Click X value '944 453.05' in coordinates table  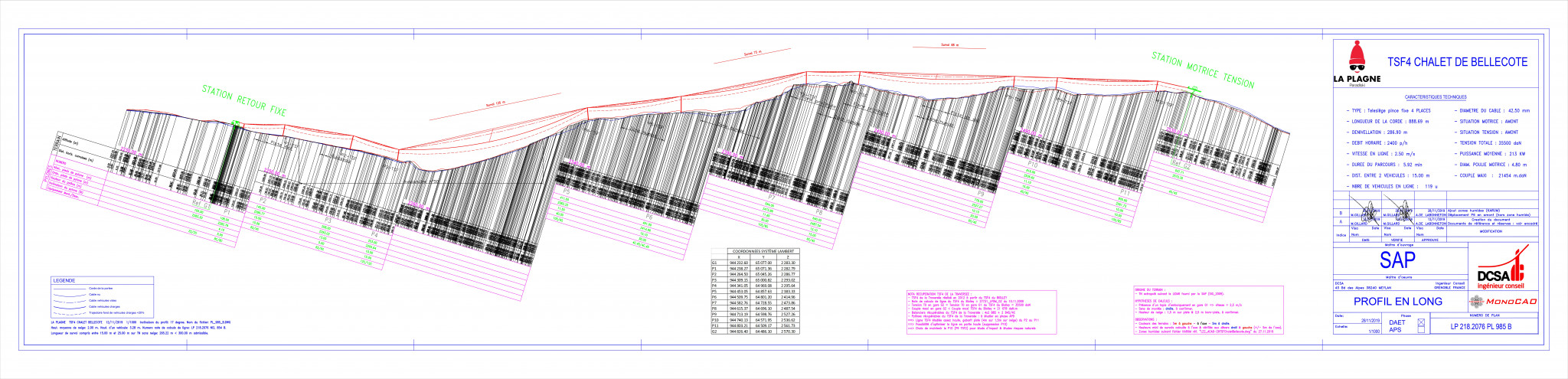(739, 291)
